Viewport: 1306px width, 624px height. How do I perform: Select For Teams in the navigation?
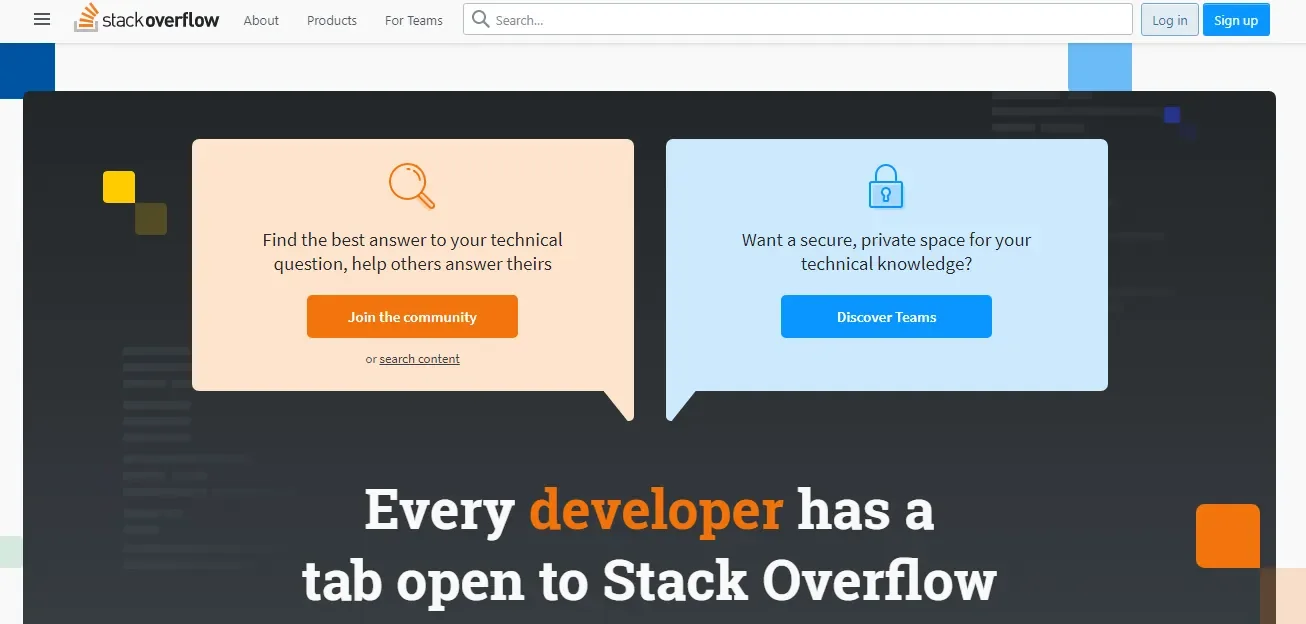[x=413, y=20]
